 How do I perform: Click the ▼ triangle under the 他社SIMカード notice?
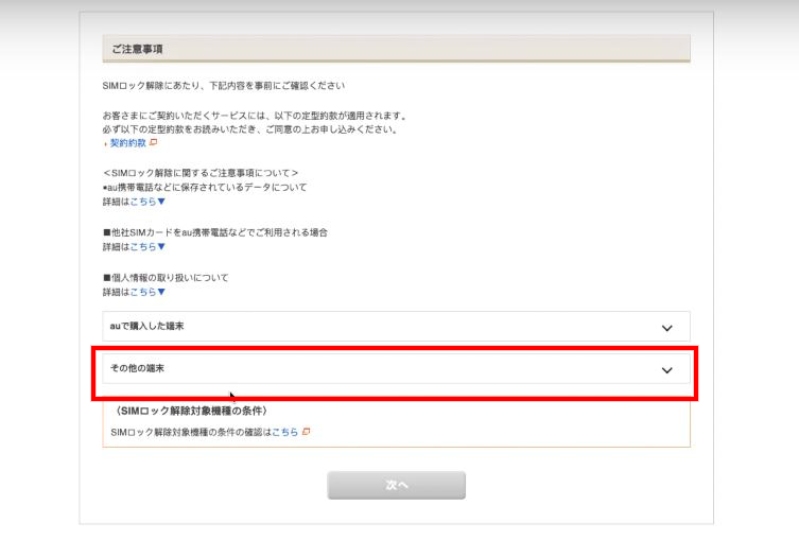click(161, 247)
